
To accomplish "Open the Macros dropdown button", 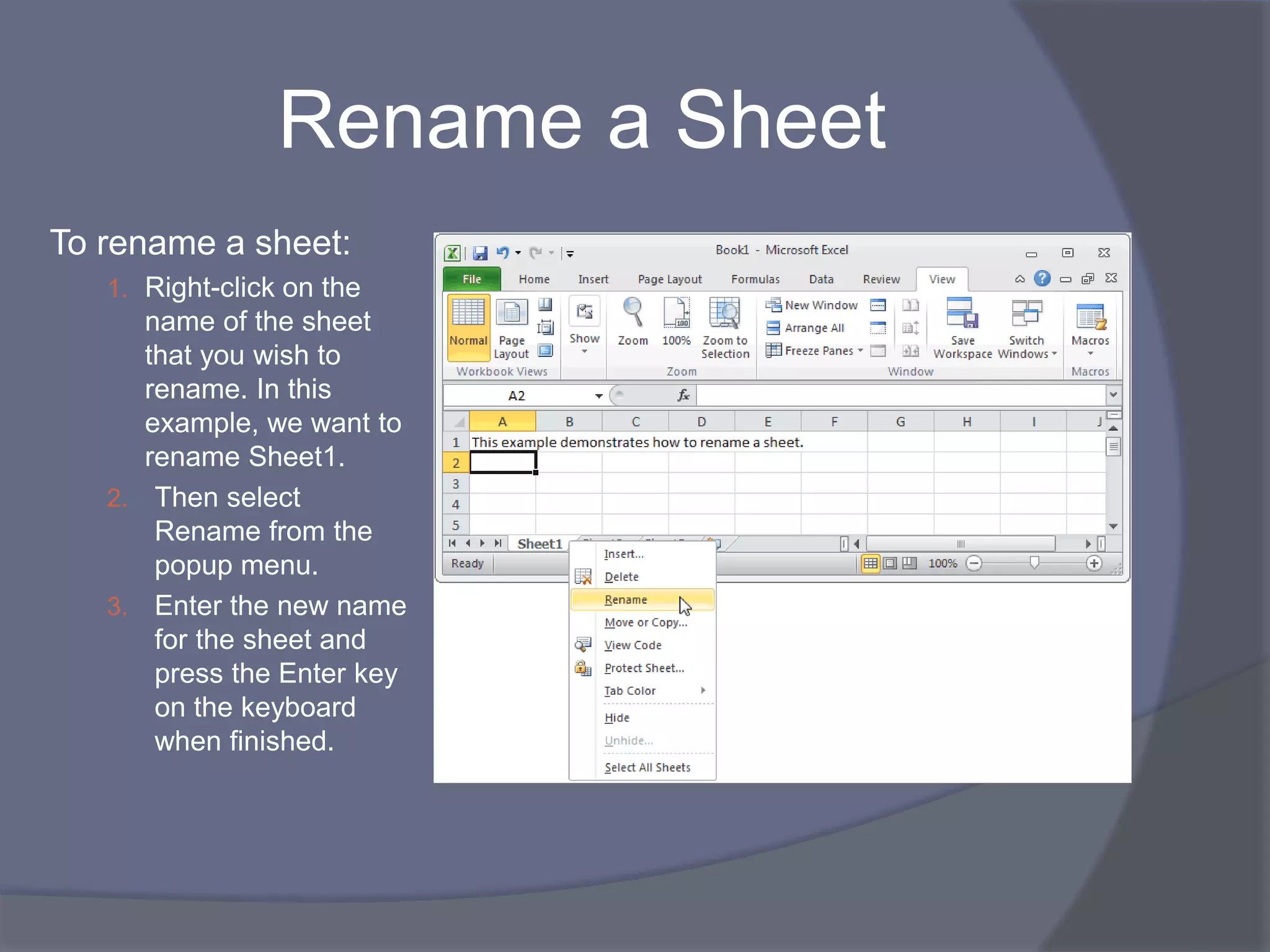I will point(1090,328).
